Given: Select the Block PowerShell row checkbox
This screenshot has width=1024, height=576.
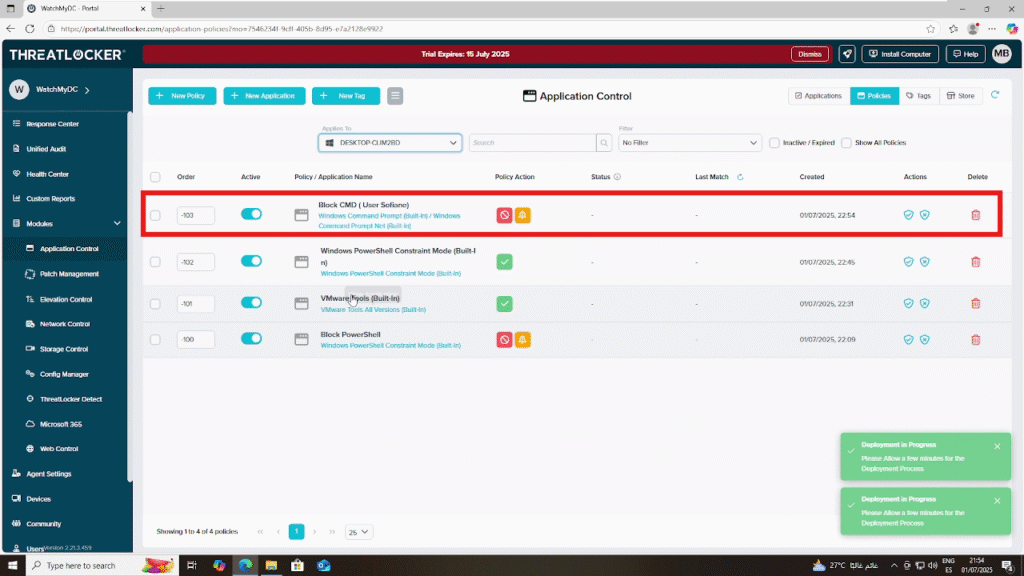Looking at the screenshot, I should pyautogui.click(x=155, y=340).
